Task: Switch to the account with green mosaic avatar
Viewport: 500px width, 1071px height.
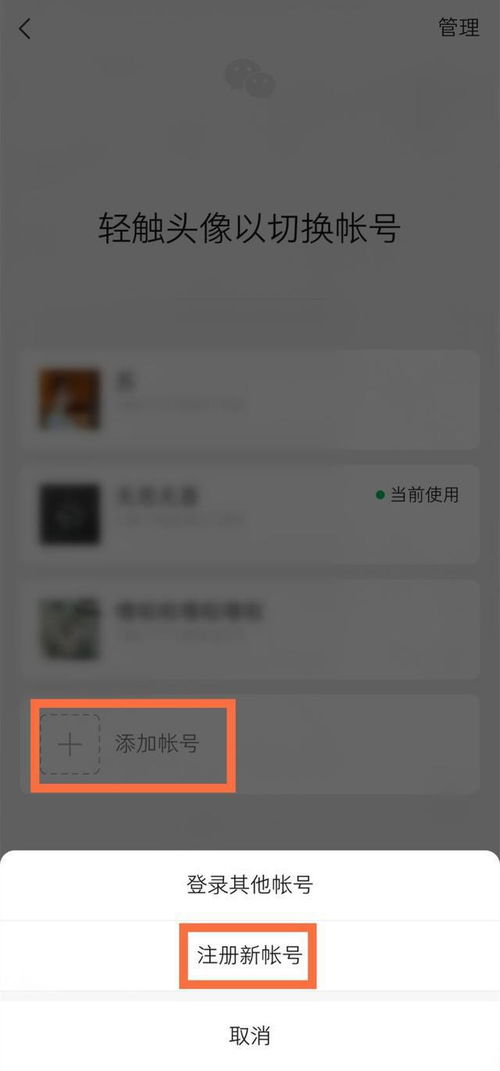Action: point(69,629)
